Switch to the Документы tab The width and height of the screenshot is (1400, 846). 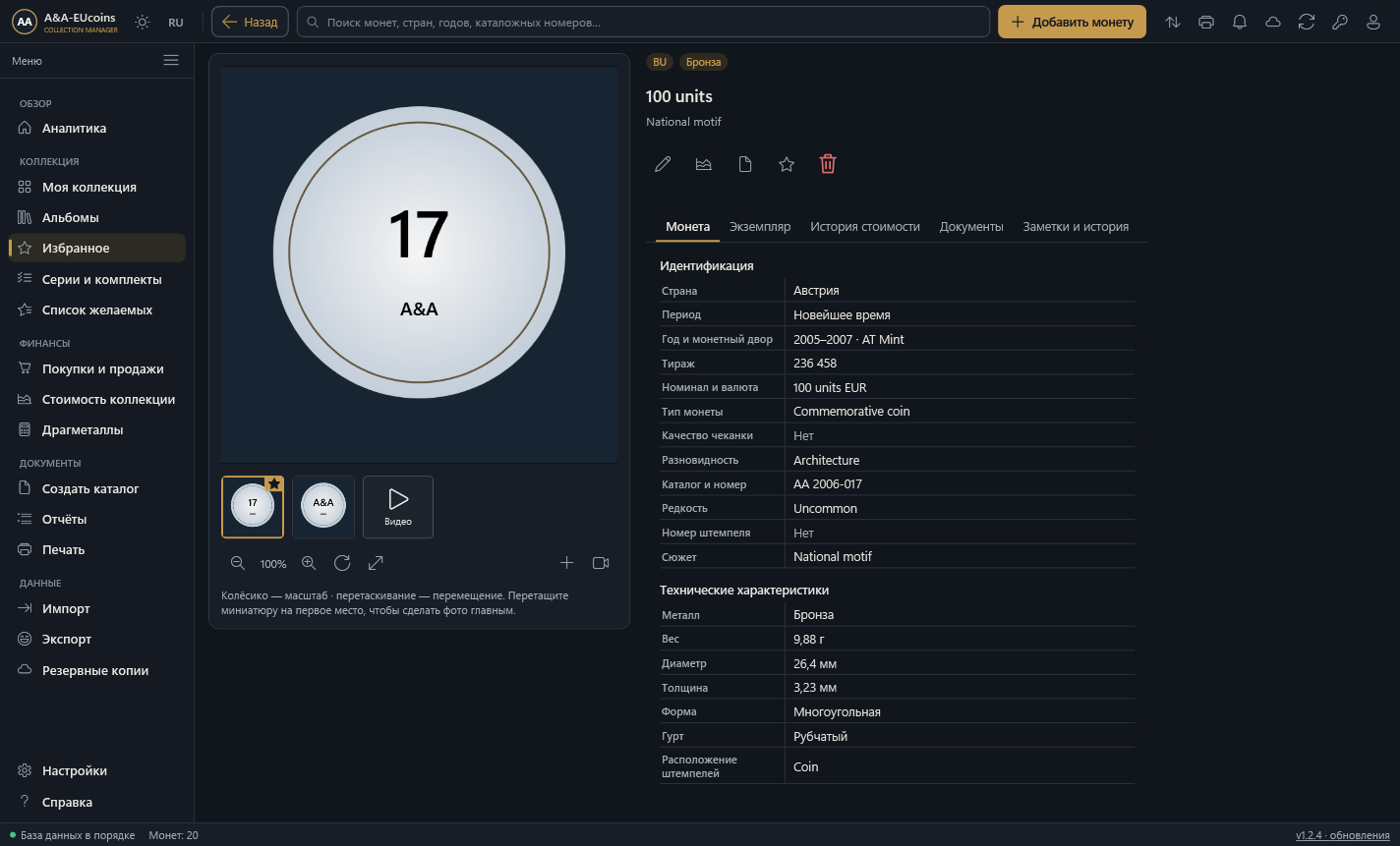971,226
